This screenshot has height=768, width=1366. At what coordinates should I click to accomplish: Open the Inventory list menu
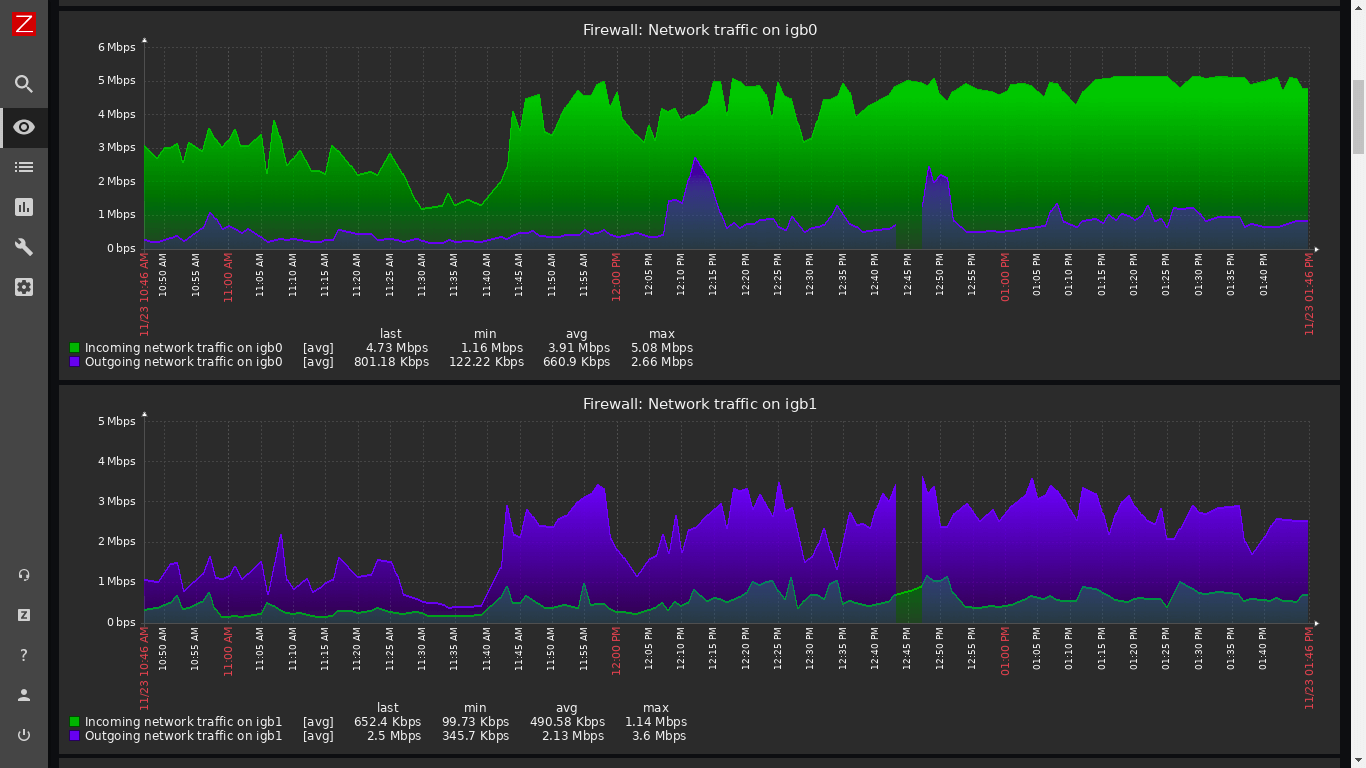(x=24, y=167)
